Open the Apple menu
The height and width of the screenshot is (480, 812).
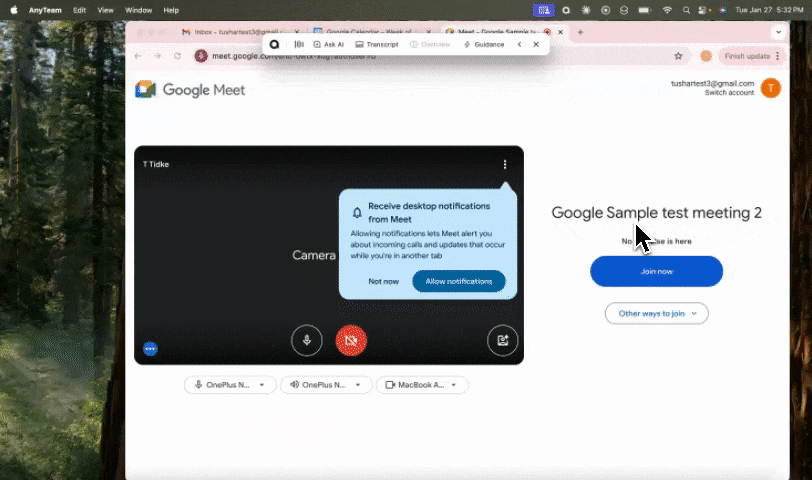(13, 10)
